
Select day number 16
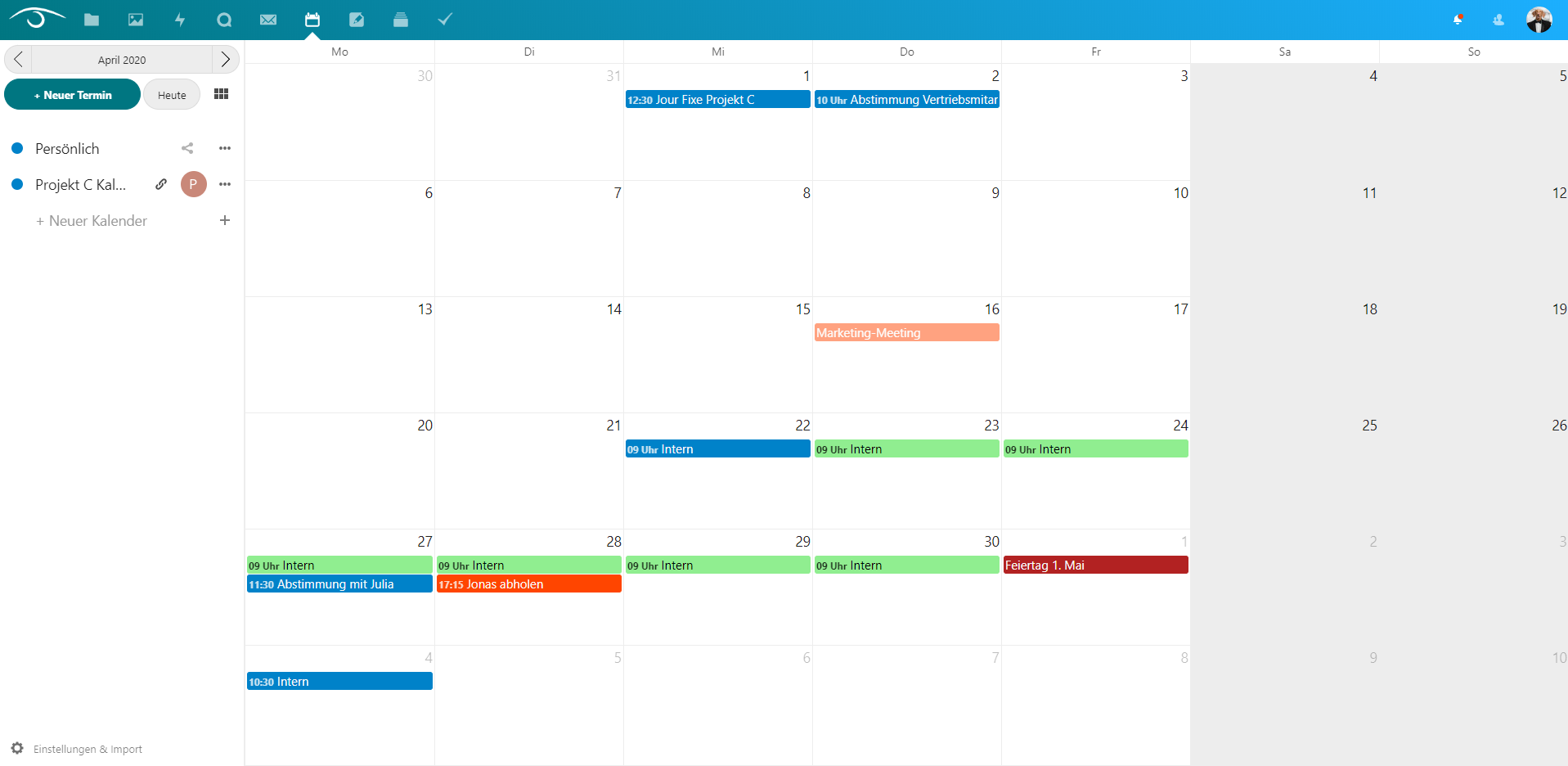click(x=991, y=309)
